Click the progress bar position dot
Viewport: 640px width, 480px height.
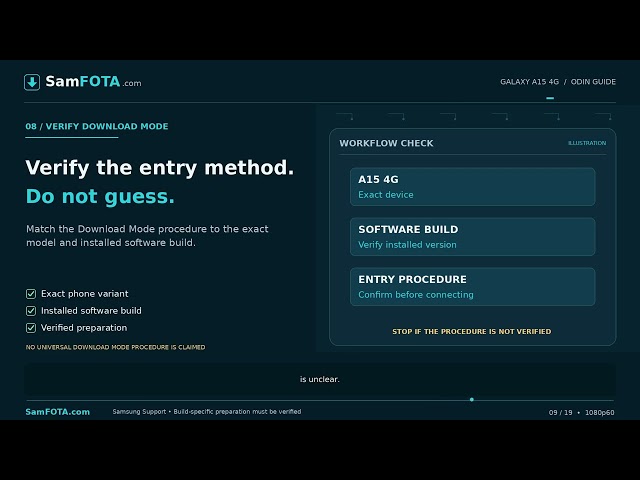471,400
